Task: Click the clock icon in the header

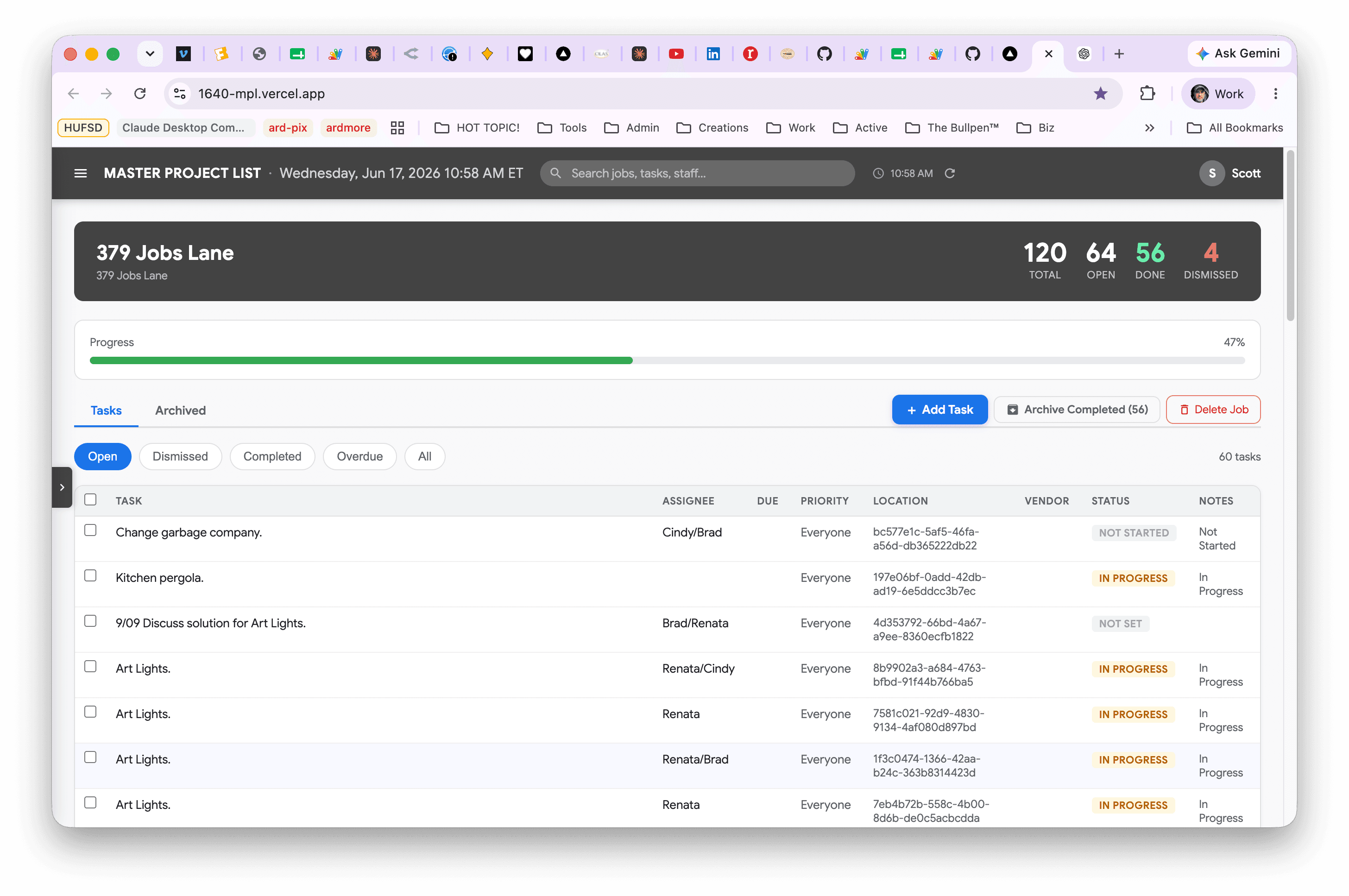Action: pyautogui.click(x=878, y=173)
